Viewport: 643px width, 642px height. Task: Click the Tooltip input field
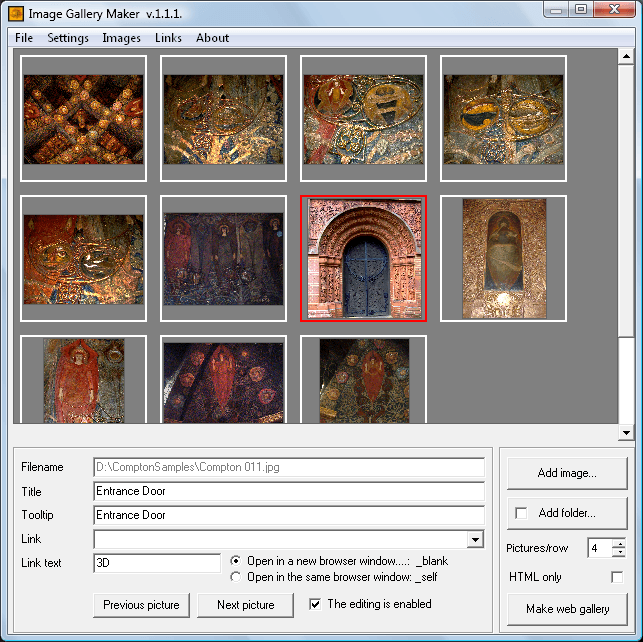click(x=289, y=515)
